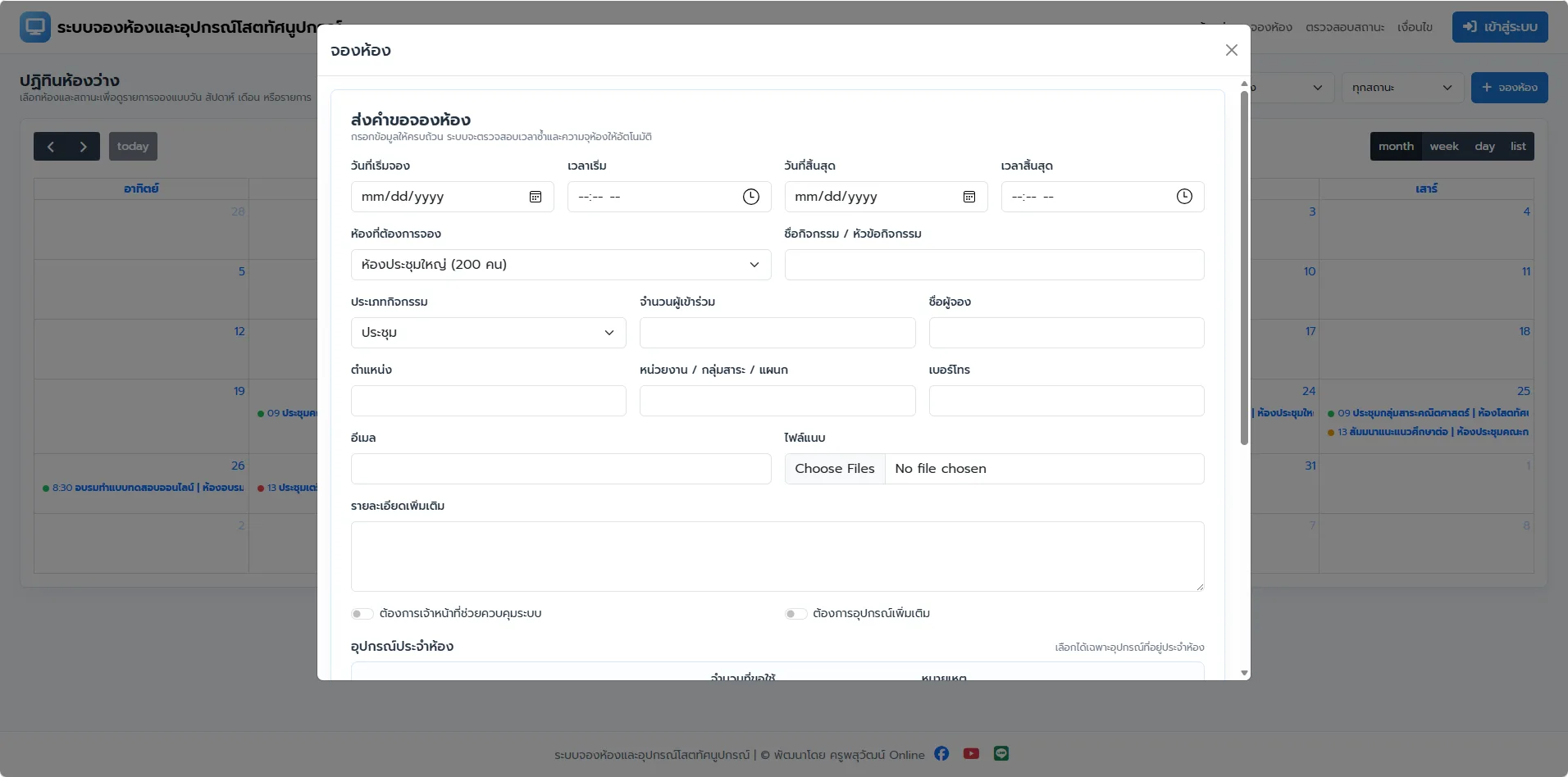Open calendar picker for วันที่เริ่มจอง field
This screenshot has height=777, width=1568.
point(536,197)
